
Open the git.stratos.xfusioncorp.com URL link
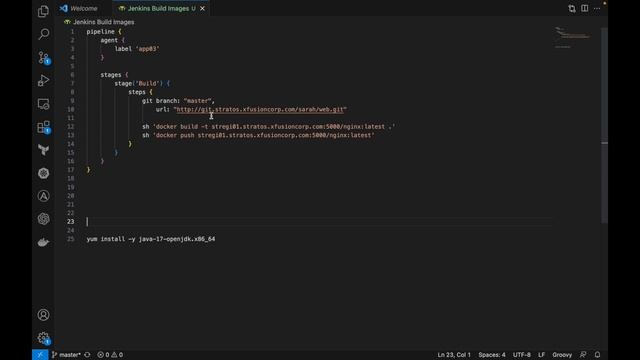[x=260, y=109]
